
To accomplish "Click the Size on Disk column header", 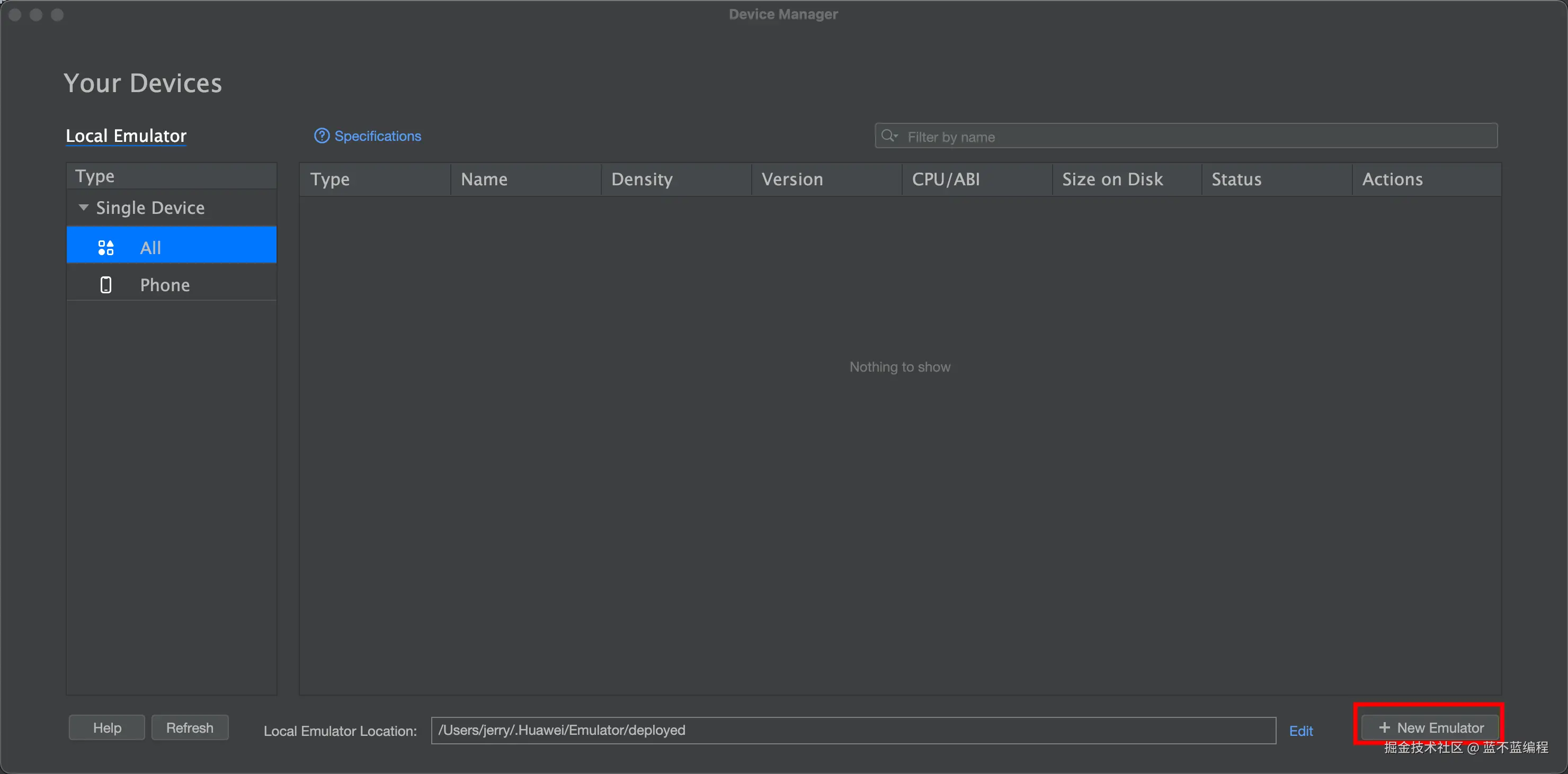I will (1112, 179).
